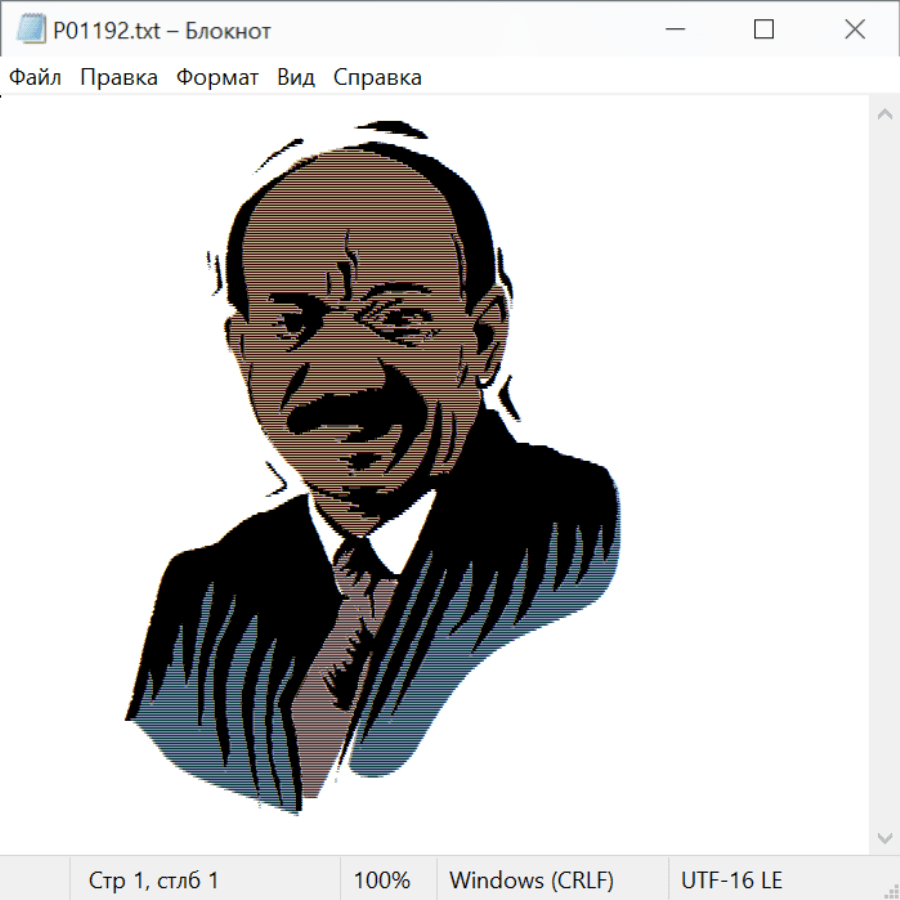Open the Файл menu
Screen dimensions: 900x900
click(35, 78)
